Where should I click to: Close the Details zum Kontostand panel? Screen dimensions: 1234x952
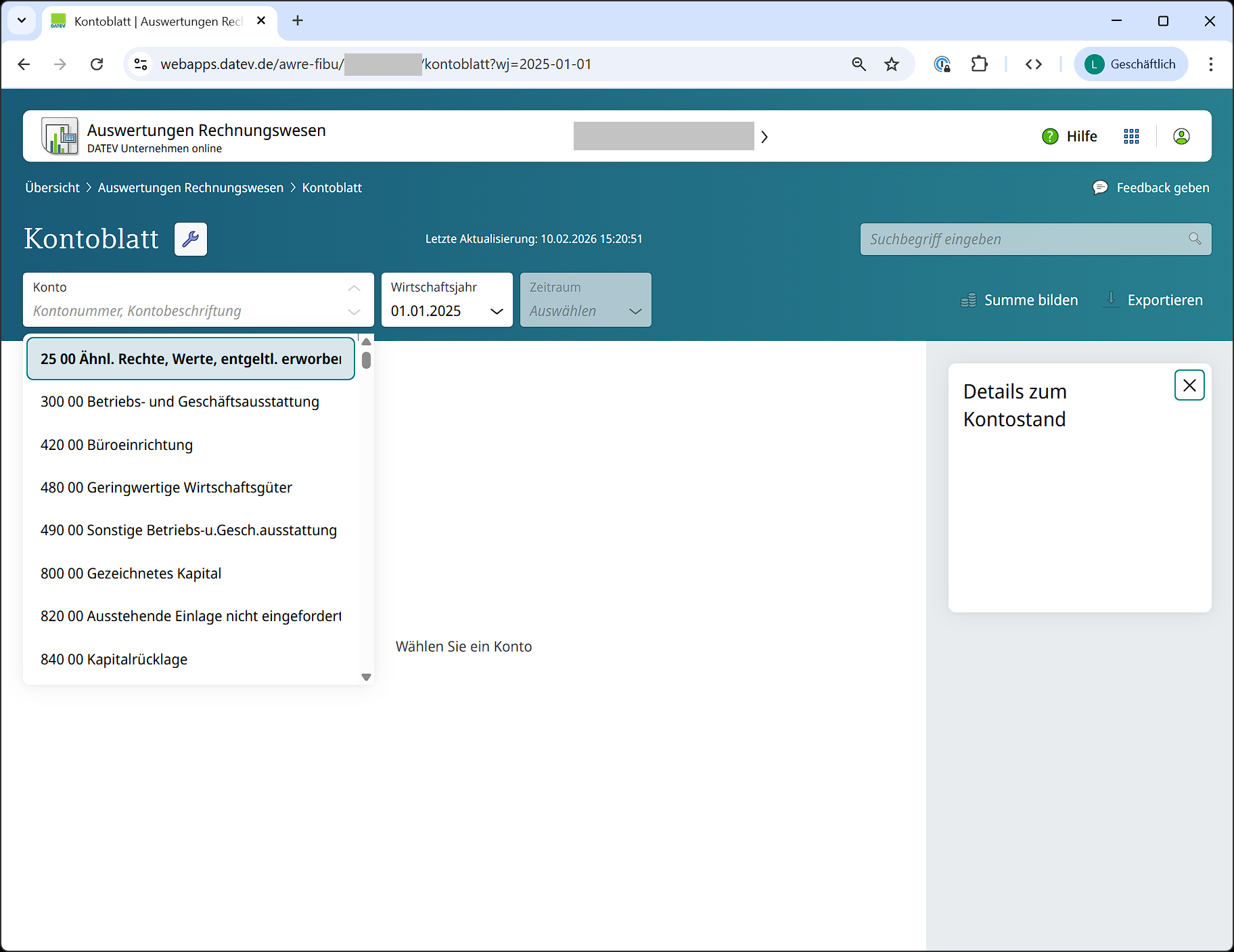(x=1189, y=385)
